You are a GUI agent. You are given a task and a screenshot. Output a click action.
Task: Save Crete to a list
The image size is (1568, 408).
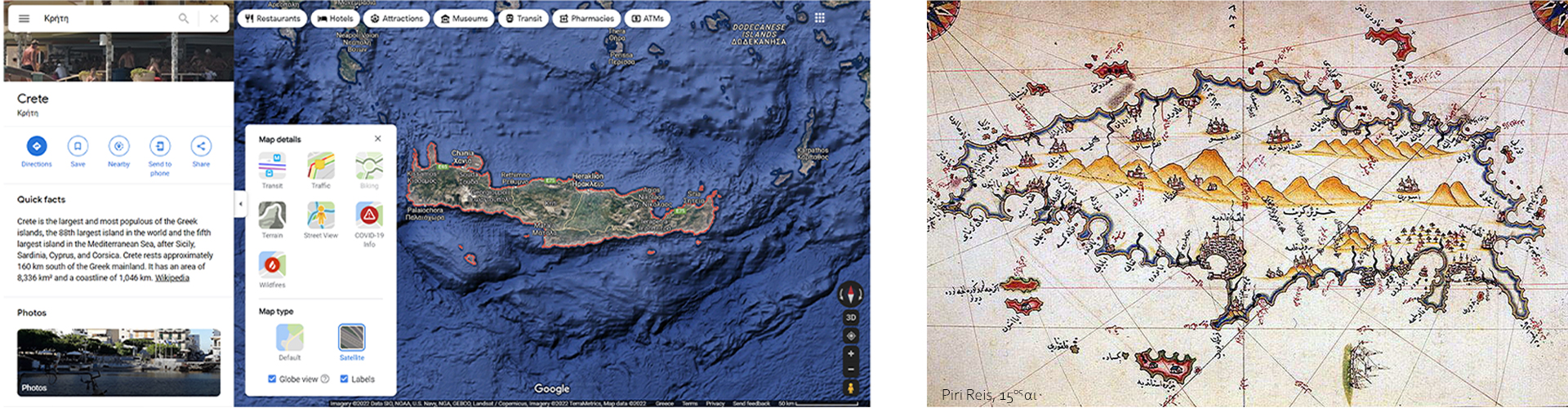pyautogui.click(x=78, y=152)
